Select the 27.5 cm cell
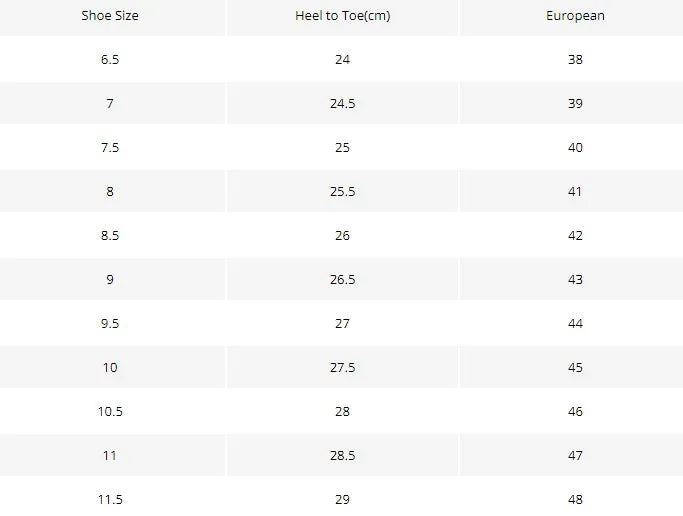This screenshot has height=516, width=683. coord(342,367)
